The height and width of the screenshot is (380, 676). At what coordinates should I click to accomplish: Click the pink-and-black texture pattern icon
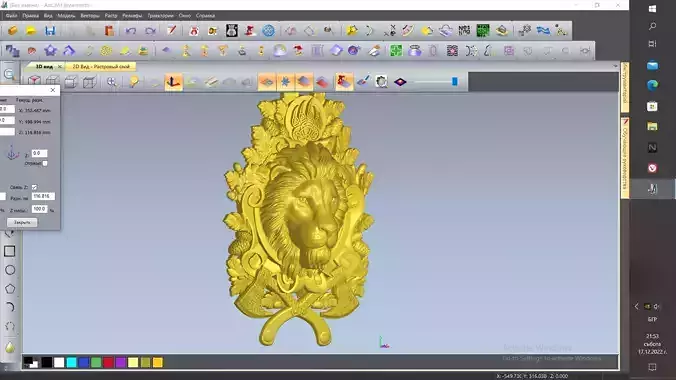coord(452,51)
